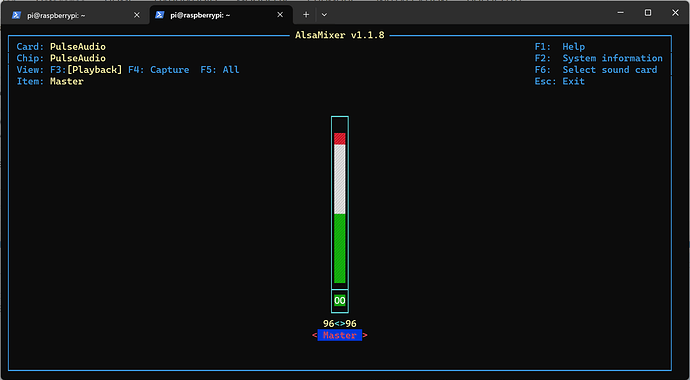690x380 pixels.
Task: Open a new terminal tab
Action: pyautogui.click(x=306, y=15)
